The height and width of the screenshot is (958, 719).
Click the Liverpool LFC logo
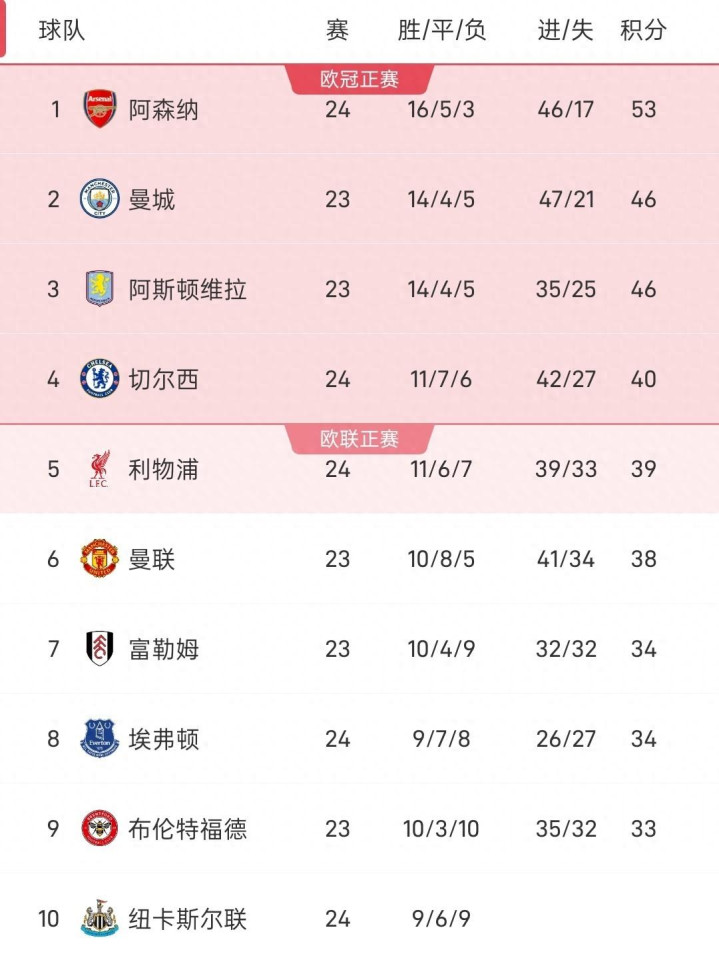tap(100, 469)
